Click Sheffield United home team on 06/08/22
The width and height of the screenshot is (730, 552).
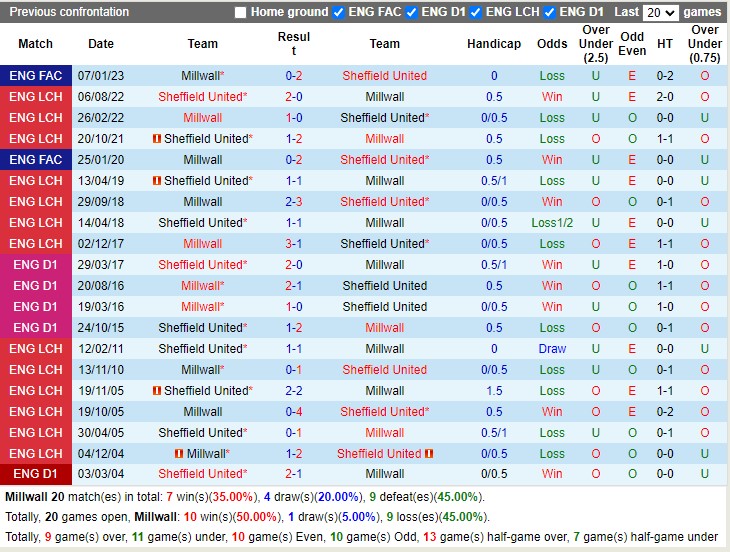tap(203, 97)
